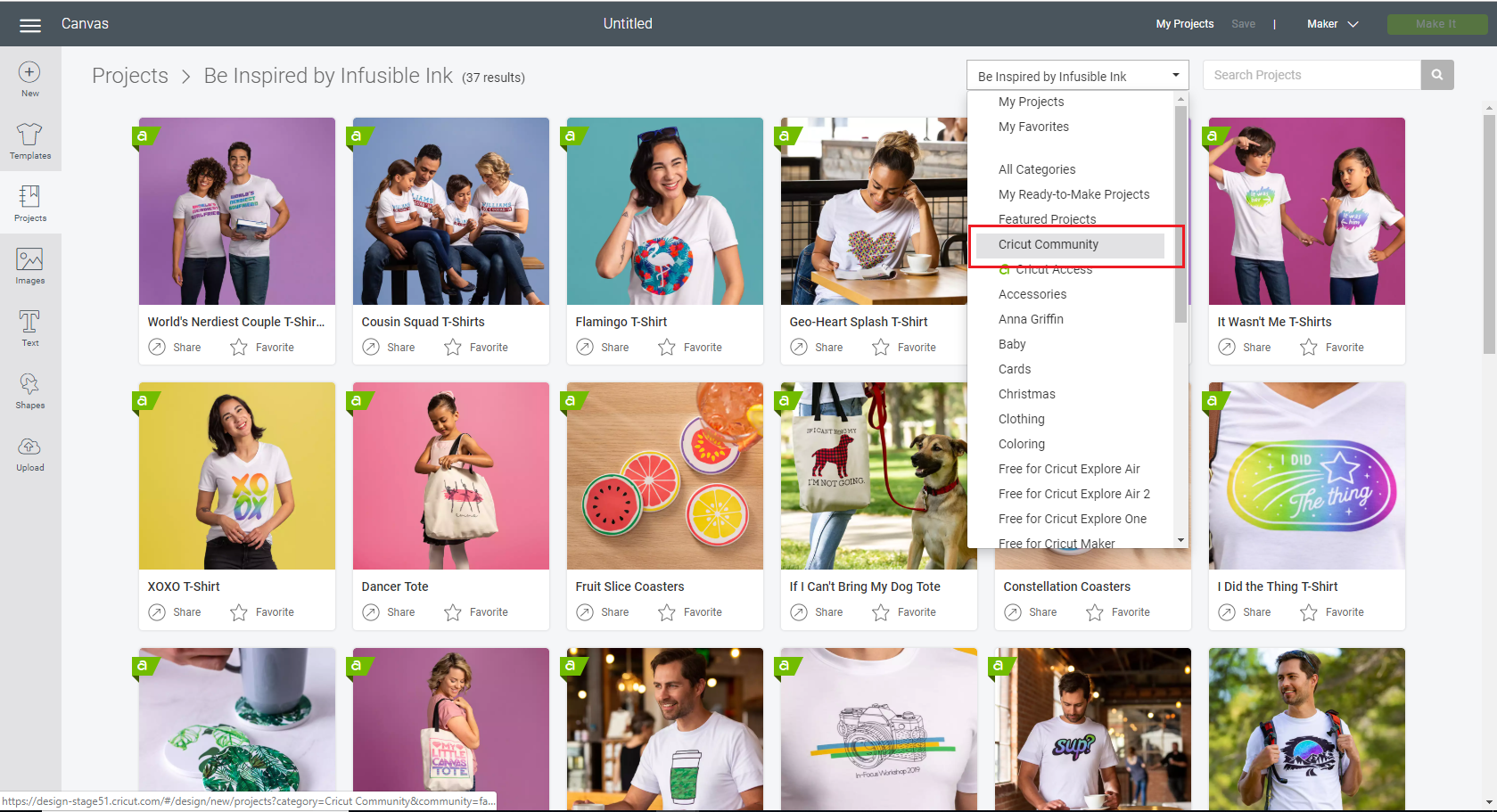This screenshot has height=812, width=1497.
Task: Select the Cards category
Action: (x=1015, y=369)
